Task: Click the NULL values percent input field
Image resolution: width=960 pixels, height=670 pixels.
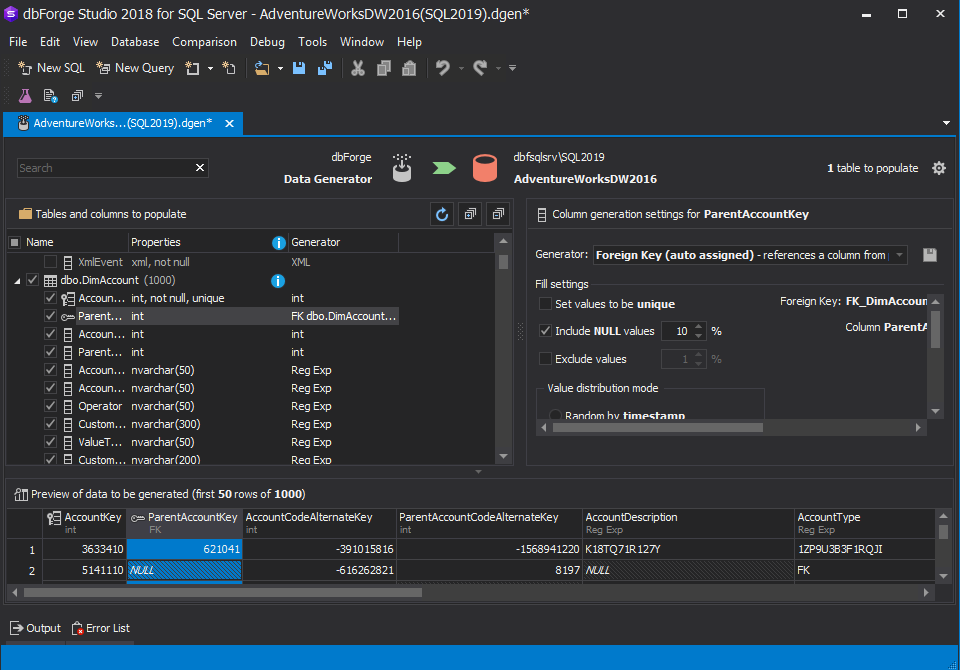Action: 677,331
